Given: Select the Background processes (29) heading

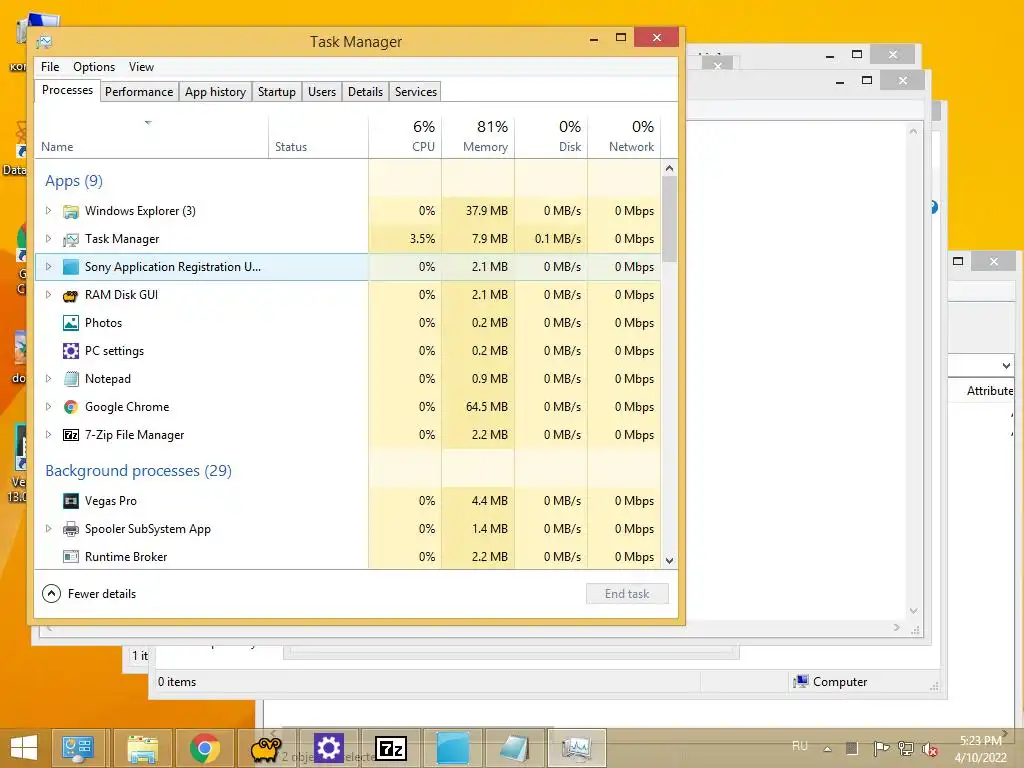Looking at the screenshot, I should tap(138, 471).
